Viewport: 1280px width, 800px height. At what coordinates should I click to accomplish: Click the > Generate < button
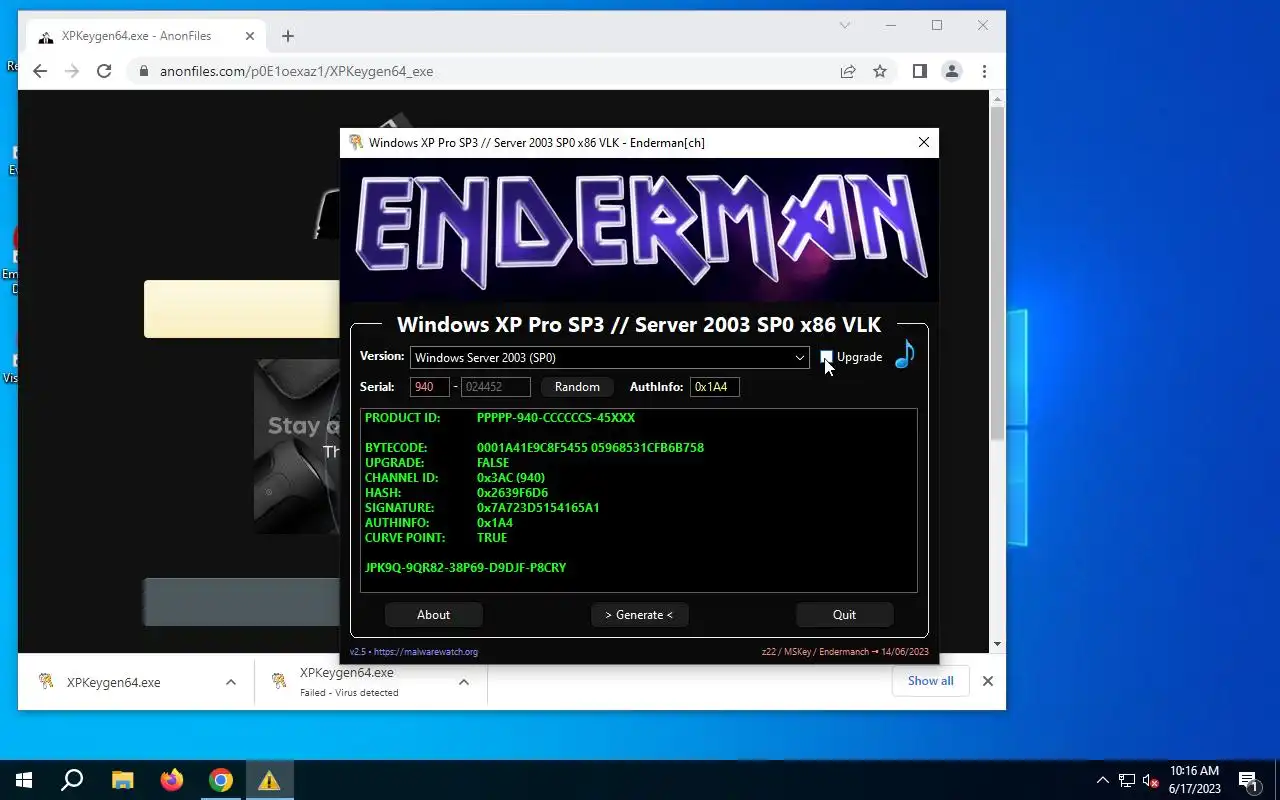(639, 615)
